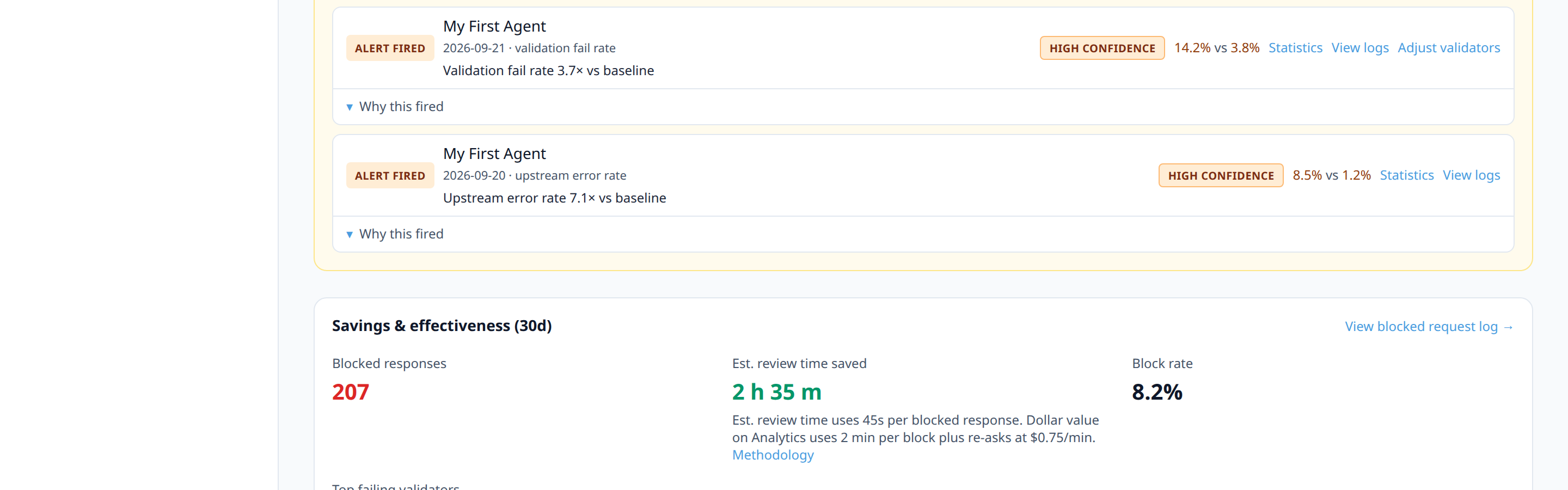Image resolution: width=1568 pixels, height=490 pixels.
Task: Click HIGH CONFIDENCE badge beside 8.5% vs 1.2%
Action: 1221,175
